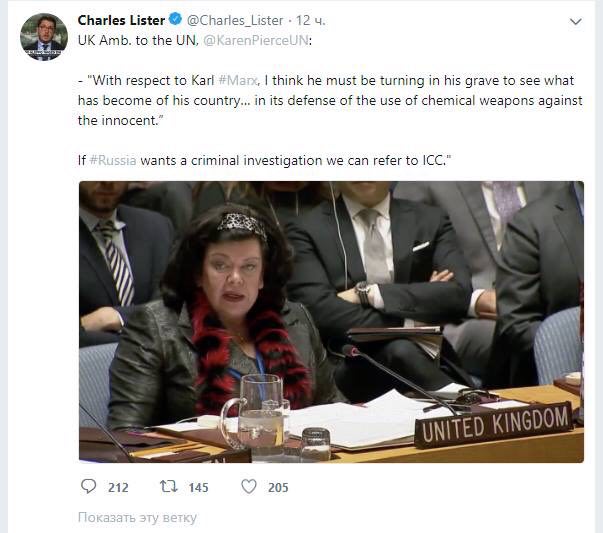Click the @Charles_Lister handle
Image resolution: width=603 pixels, height=533 pixels.
point(235,20)
